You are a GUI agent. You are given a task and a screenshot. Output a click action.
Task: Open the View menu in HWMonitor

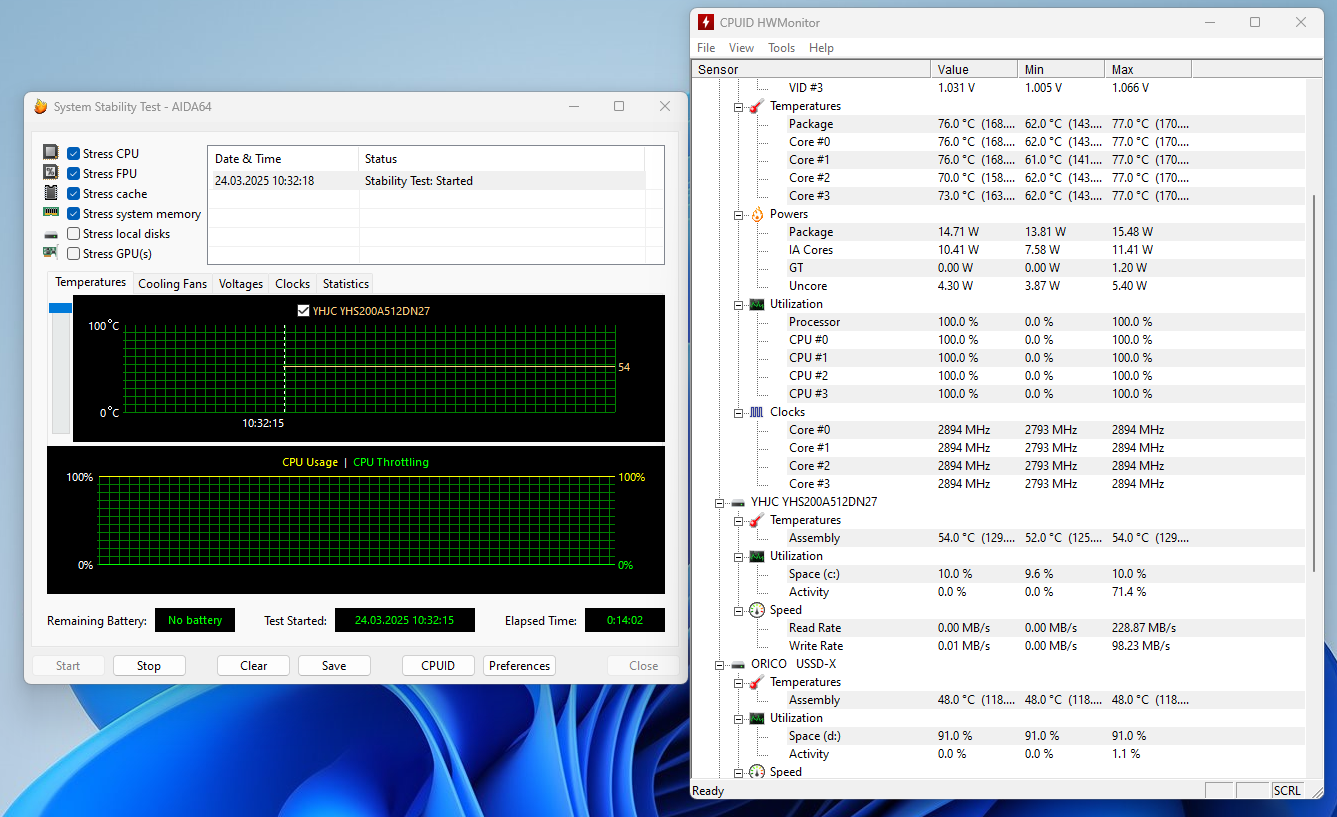[x=741, y=48]
